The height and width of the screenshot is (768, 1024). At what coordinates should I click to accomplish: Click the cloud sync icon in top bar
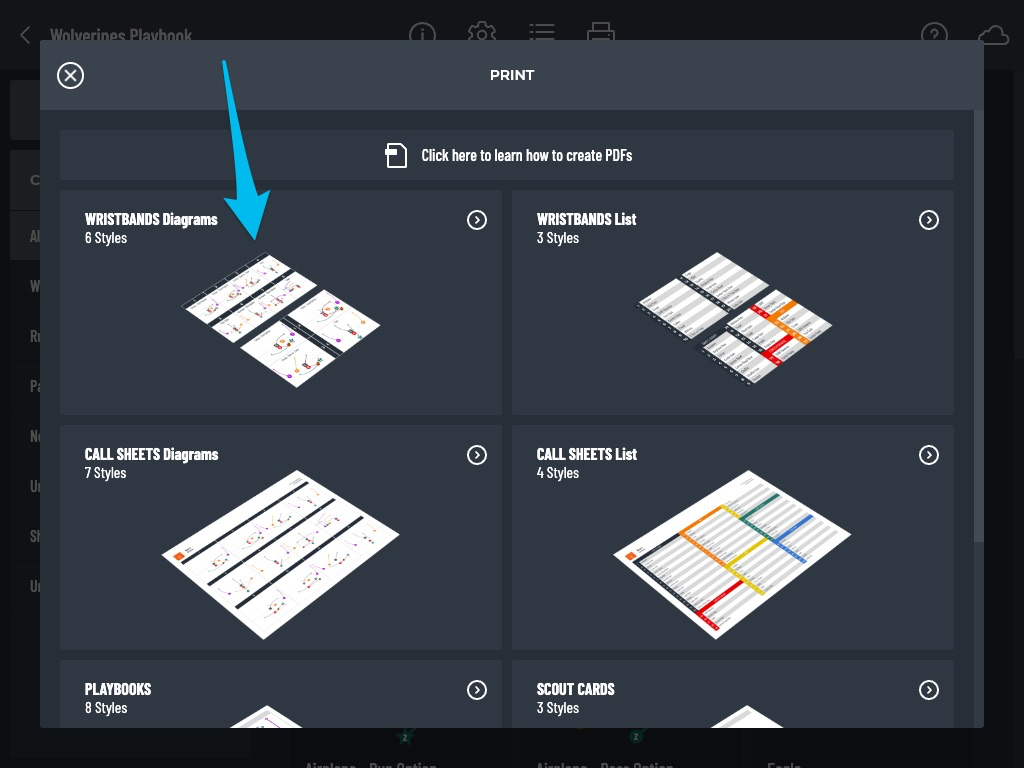coord(993,34)
